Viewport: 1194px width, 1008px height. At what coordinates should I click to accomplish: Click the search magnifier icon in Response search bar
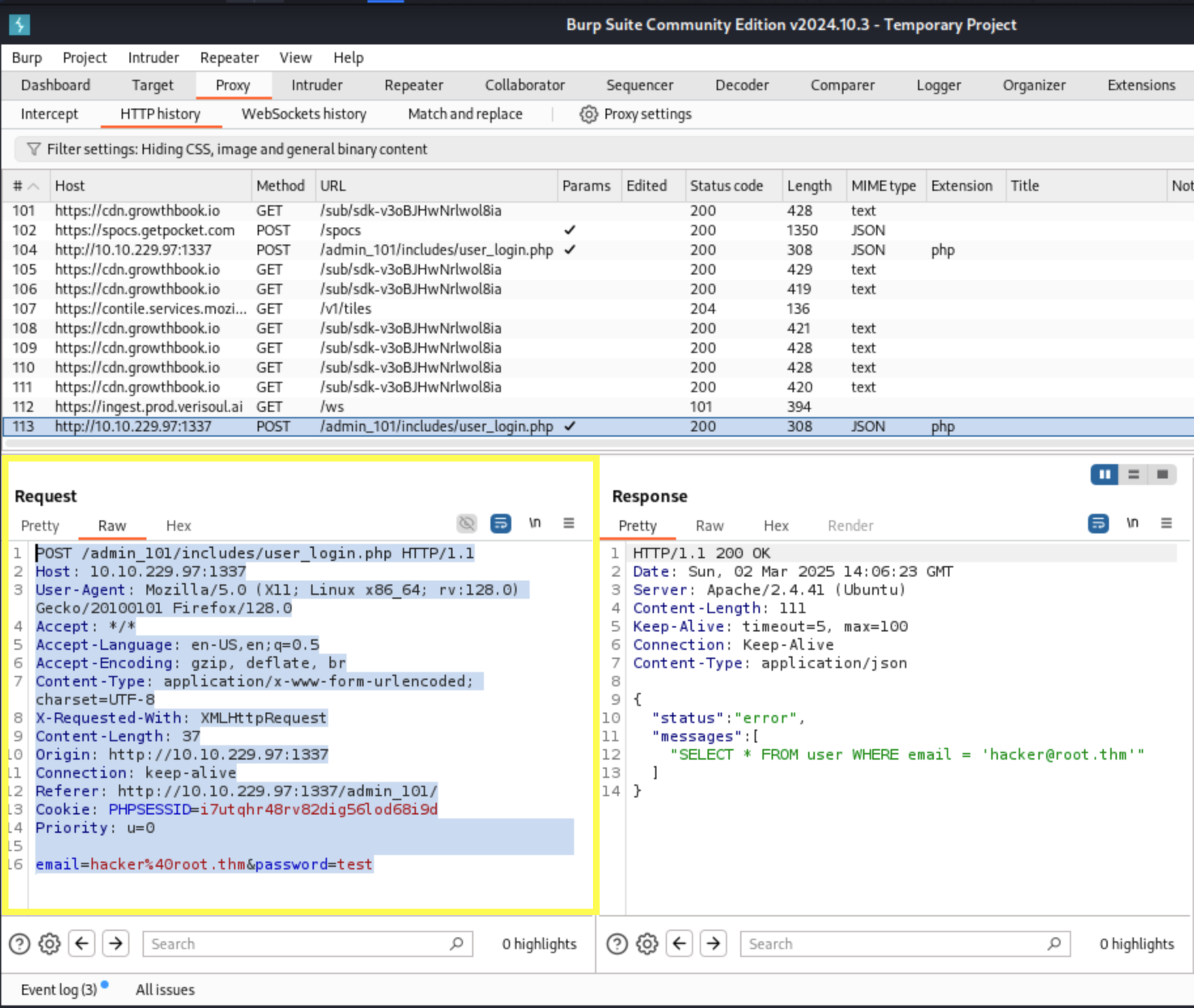point(1053,943)
